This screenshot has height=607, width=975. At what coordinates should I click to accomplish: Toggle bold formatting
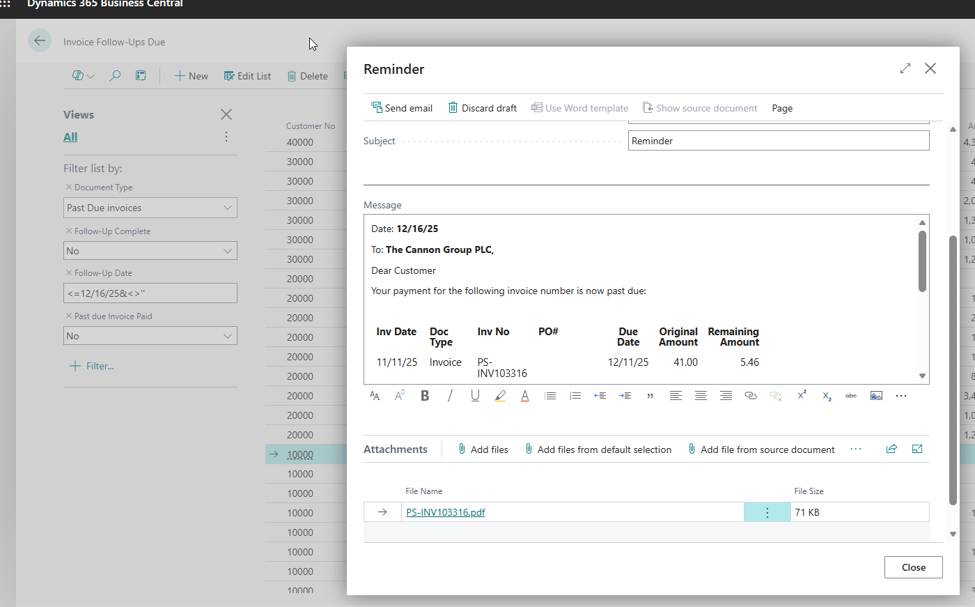click(x=425, y=396)
